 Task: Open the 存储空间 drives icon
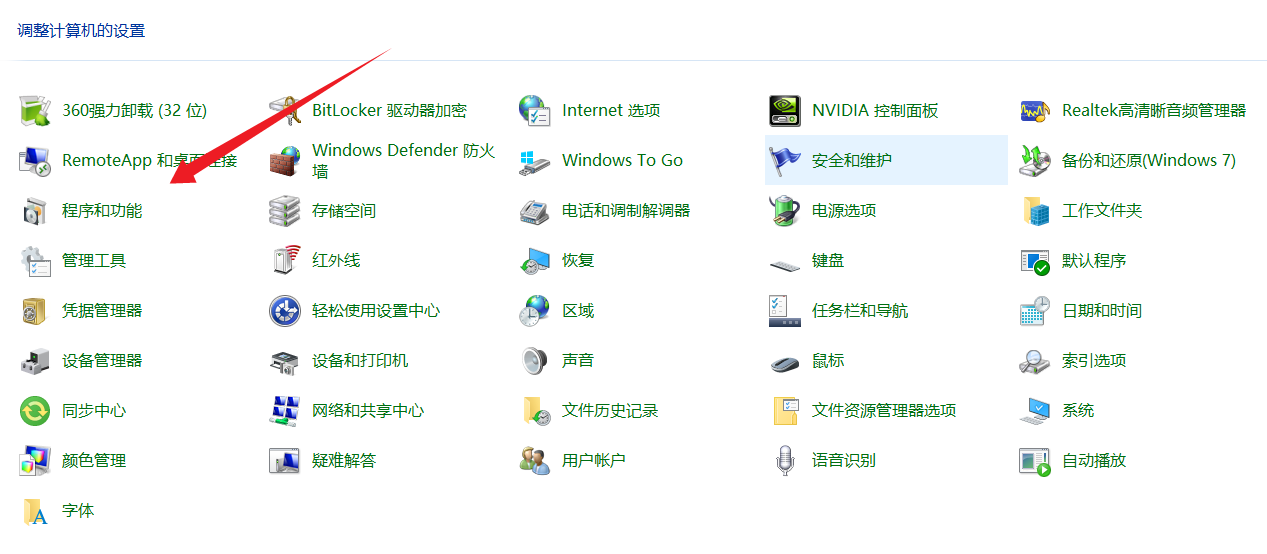pyautogui.click(x=285, y=210)
